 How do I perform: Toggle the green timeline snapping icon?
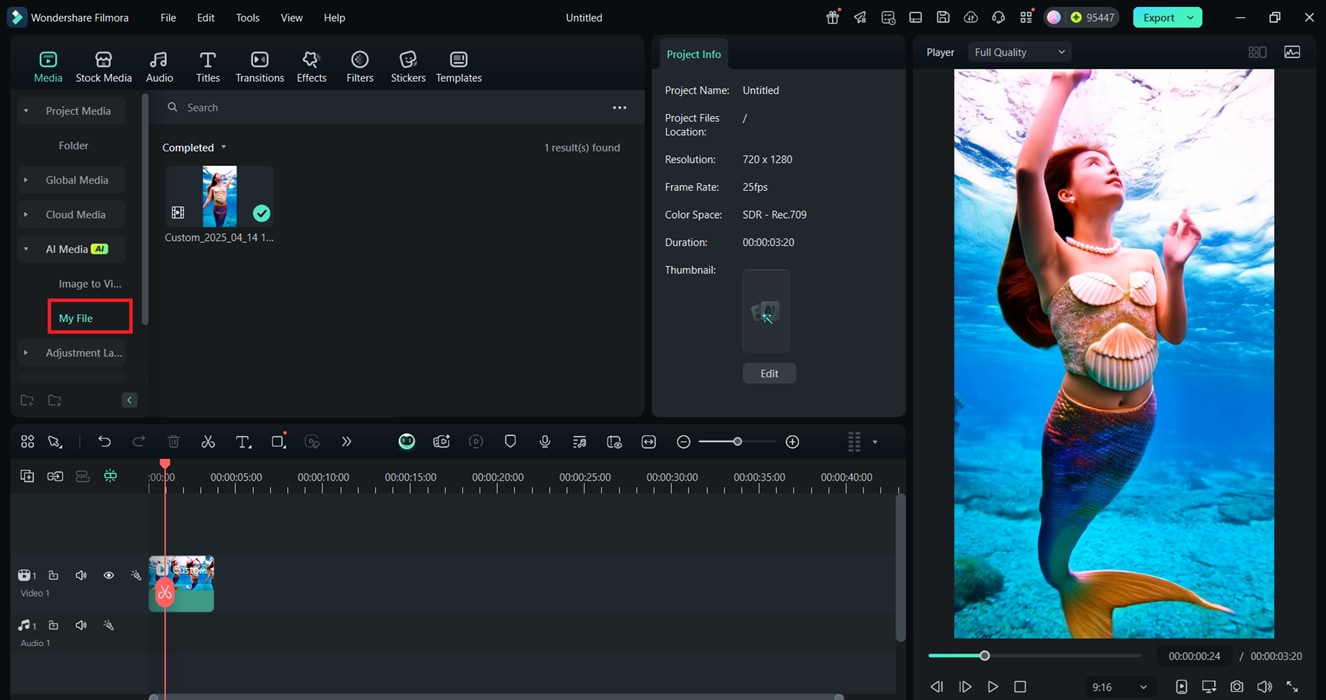tap(110, 476)
